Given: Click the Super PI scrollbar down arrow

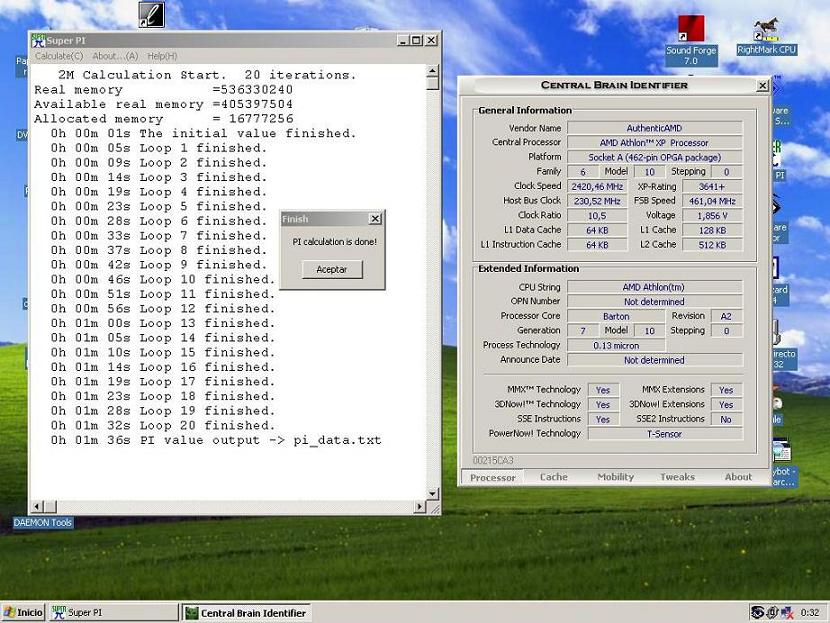Looking at the screenshot, I should 432,493.
